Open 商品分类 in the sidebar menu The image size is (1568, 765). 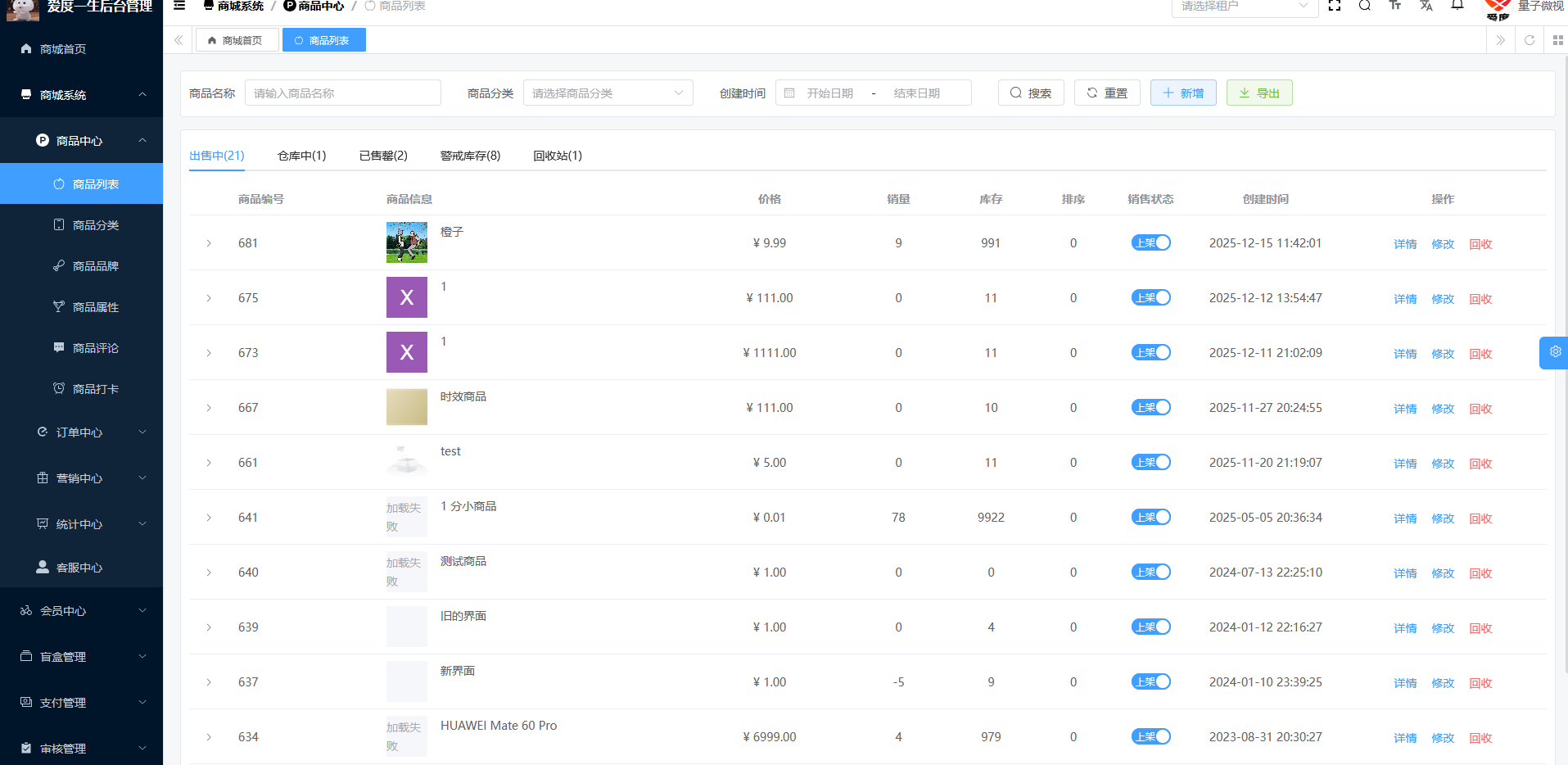tap(95, 225)
